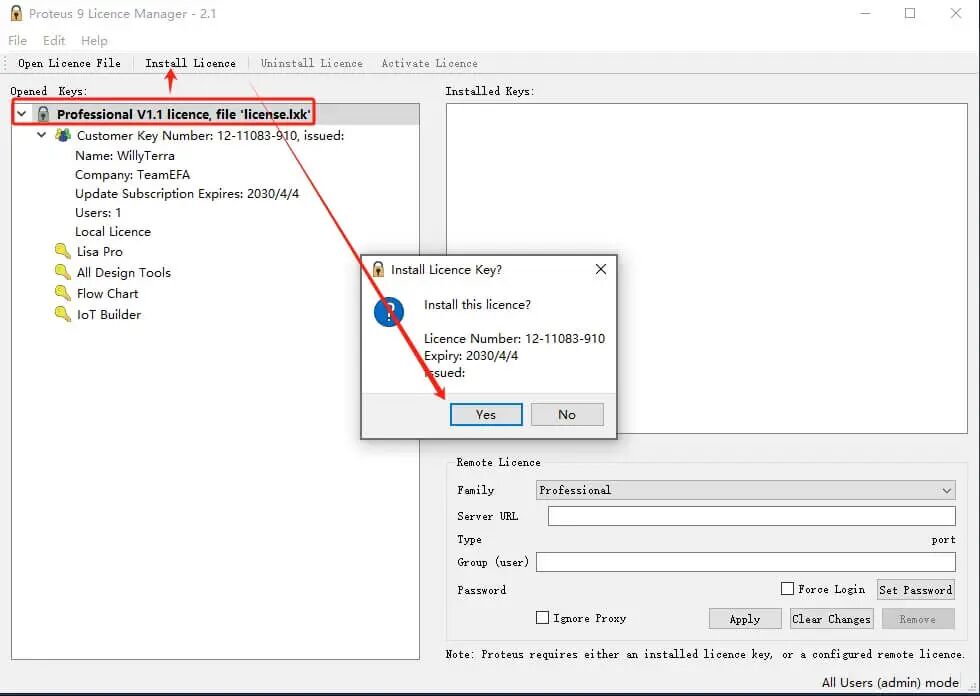Image resolution: width=980 pixels, height=696 pixels.
Task: Select the 'Name: WillyTerra' row
Action: [x=125, y=156]
